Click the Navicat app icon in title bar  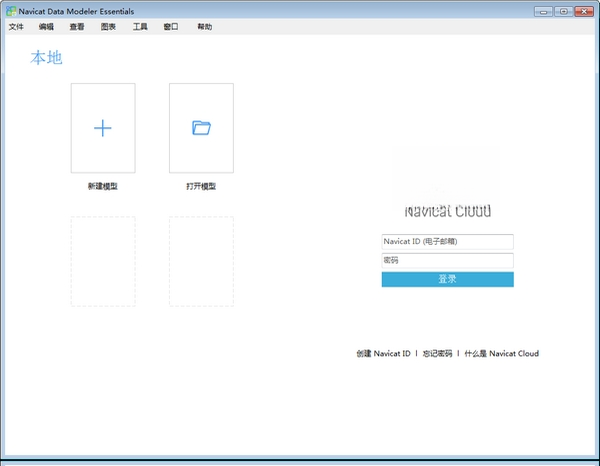point(11,11)
